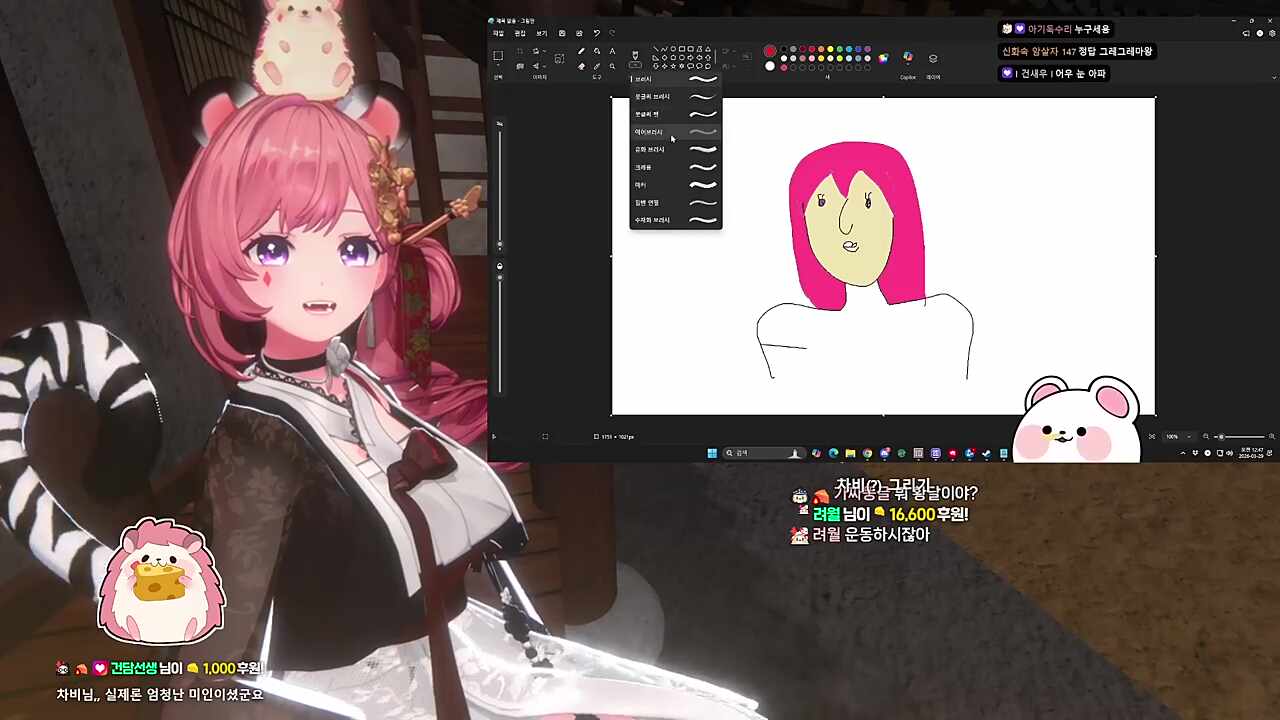Click the zoom slider in status bar
This screenshot has width=1280, height=720.
(x=1240, y=436)
